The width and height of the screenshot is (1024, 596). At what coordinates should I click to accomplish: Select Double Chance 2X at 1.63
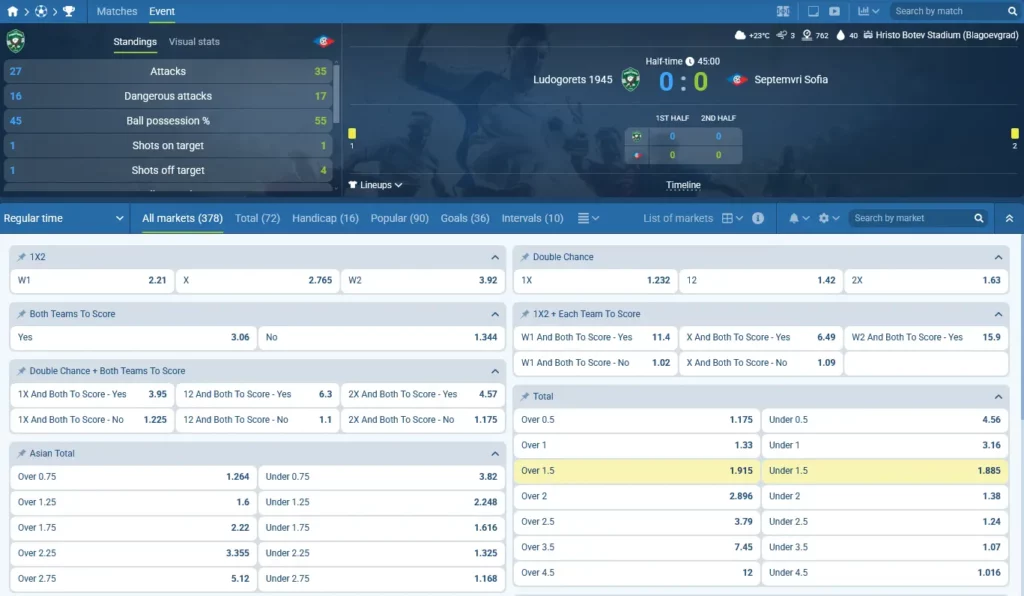[926, 280]
